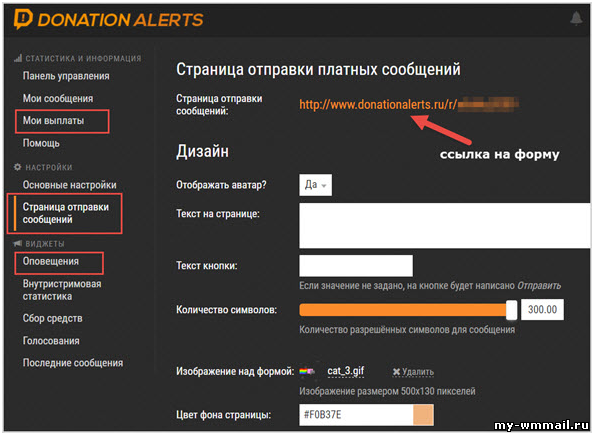The height and width of the screenshot is (435, 594).
Task: Click Удалить to remove the image
Action: [413, 372]
